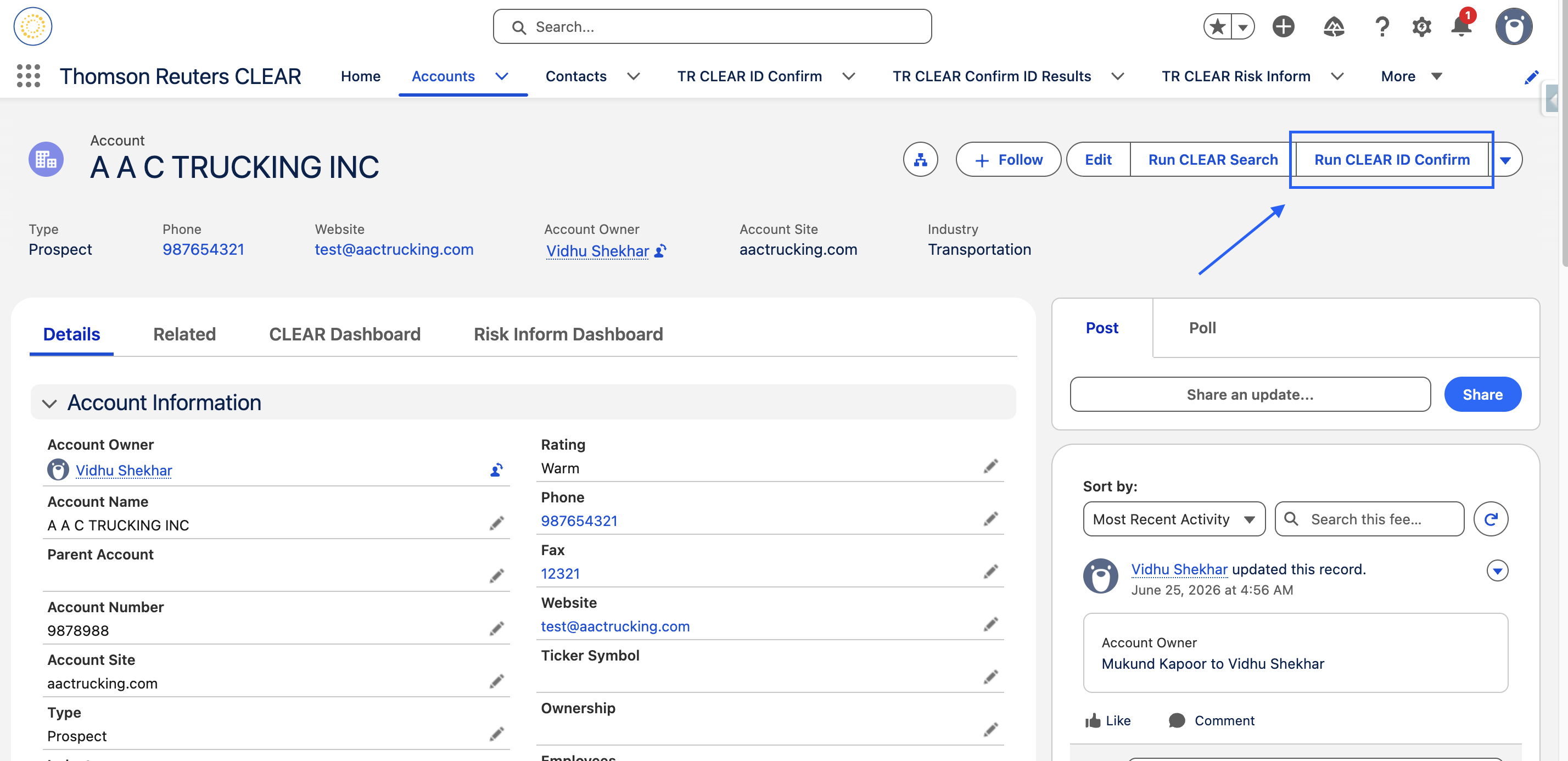Viewport: 1568px width, 761px height.
Task: Edit Phone field pencil icon
Action: [991, 519]
